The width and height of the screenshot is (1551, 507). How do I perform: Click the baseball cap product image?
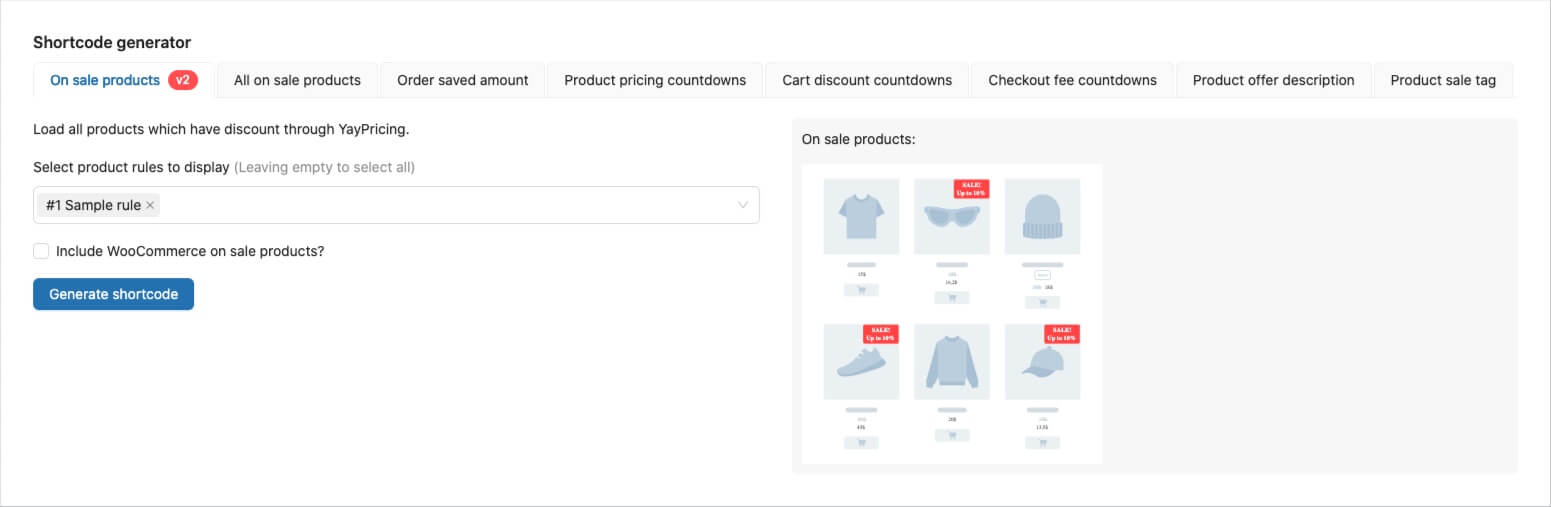(1042, 362)
